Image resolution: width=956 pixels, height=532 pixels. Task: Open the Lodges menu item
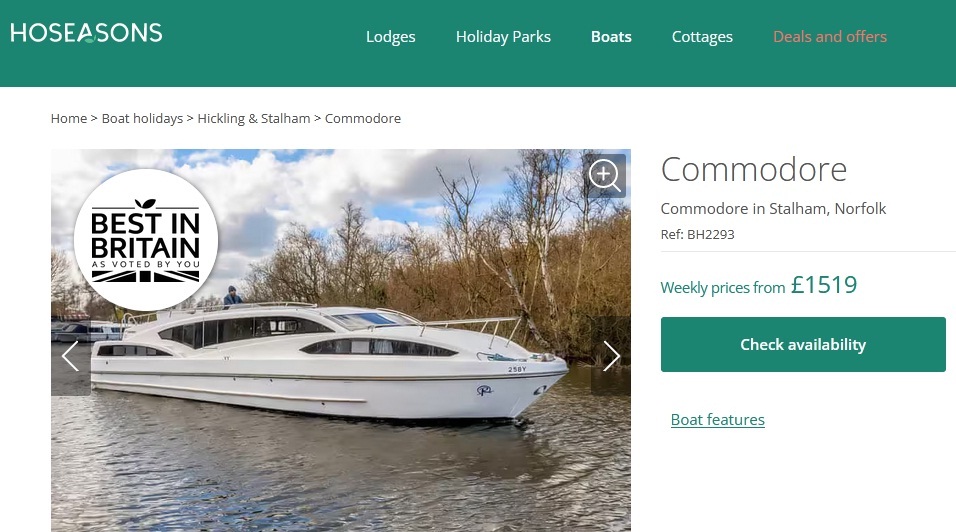(390, 37)
